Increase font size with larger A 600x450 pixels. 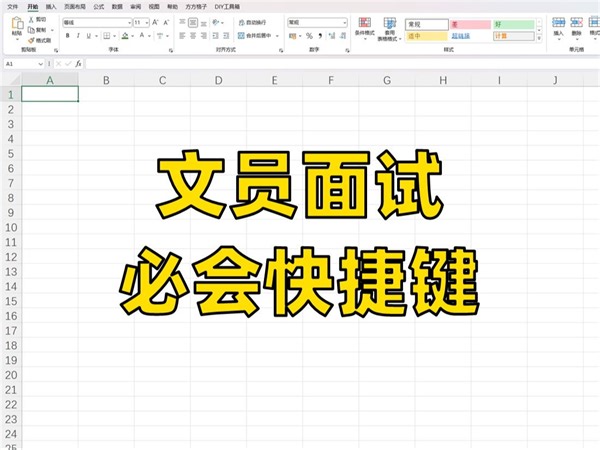point(155,23)
